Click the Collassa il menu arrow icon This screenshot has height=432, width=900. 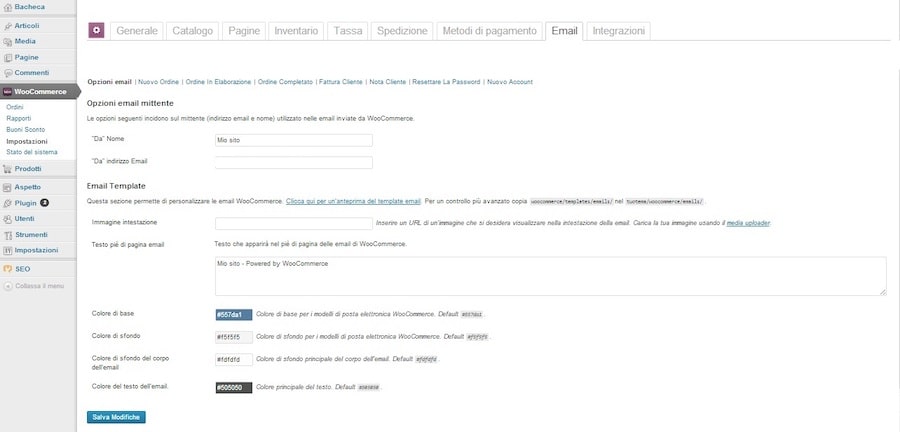tap(8, 286)
